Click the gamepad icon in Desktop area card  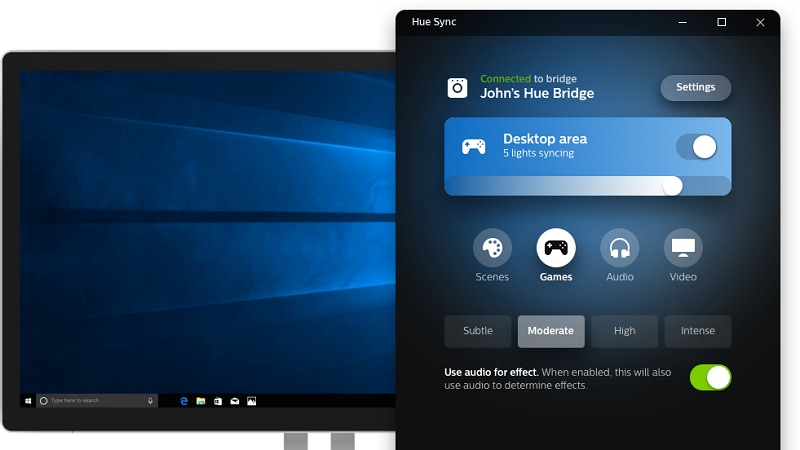(473, 146)
